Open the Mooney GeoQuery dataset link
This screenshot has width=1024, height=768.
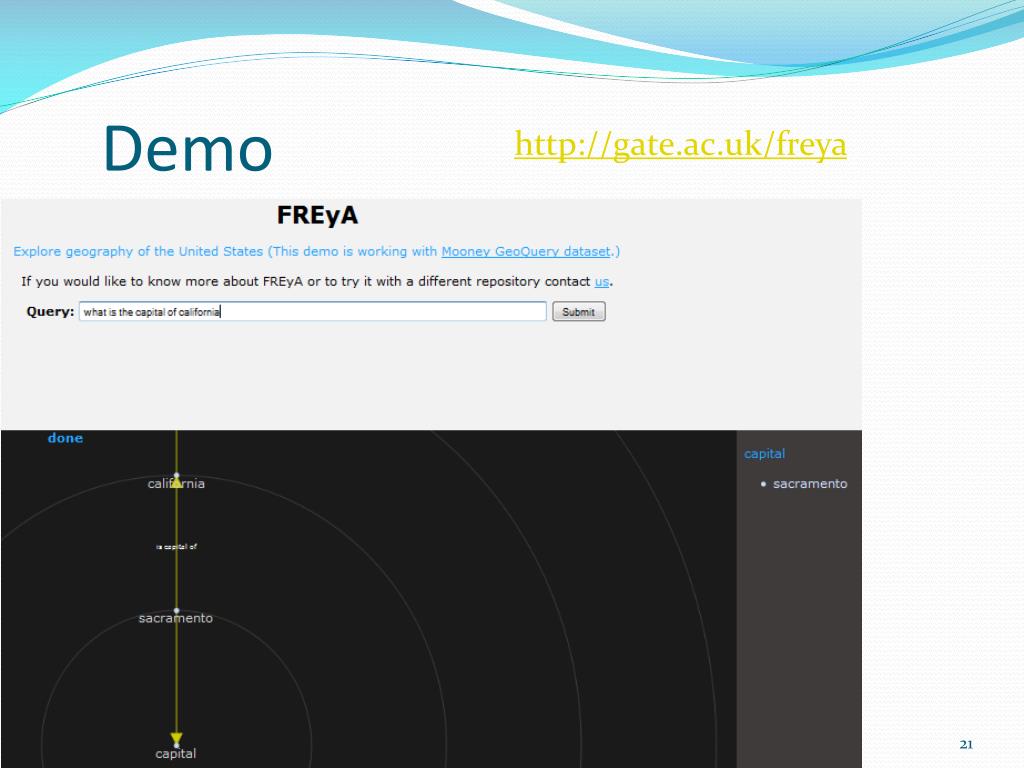tap(526, 251)
